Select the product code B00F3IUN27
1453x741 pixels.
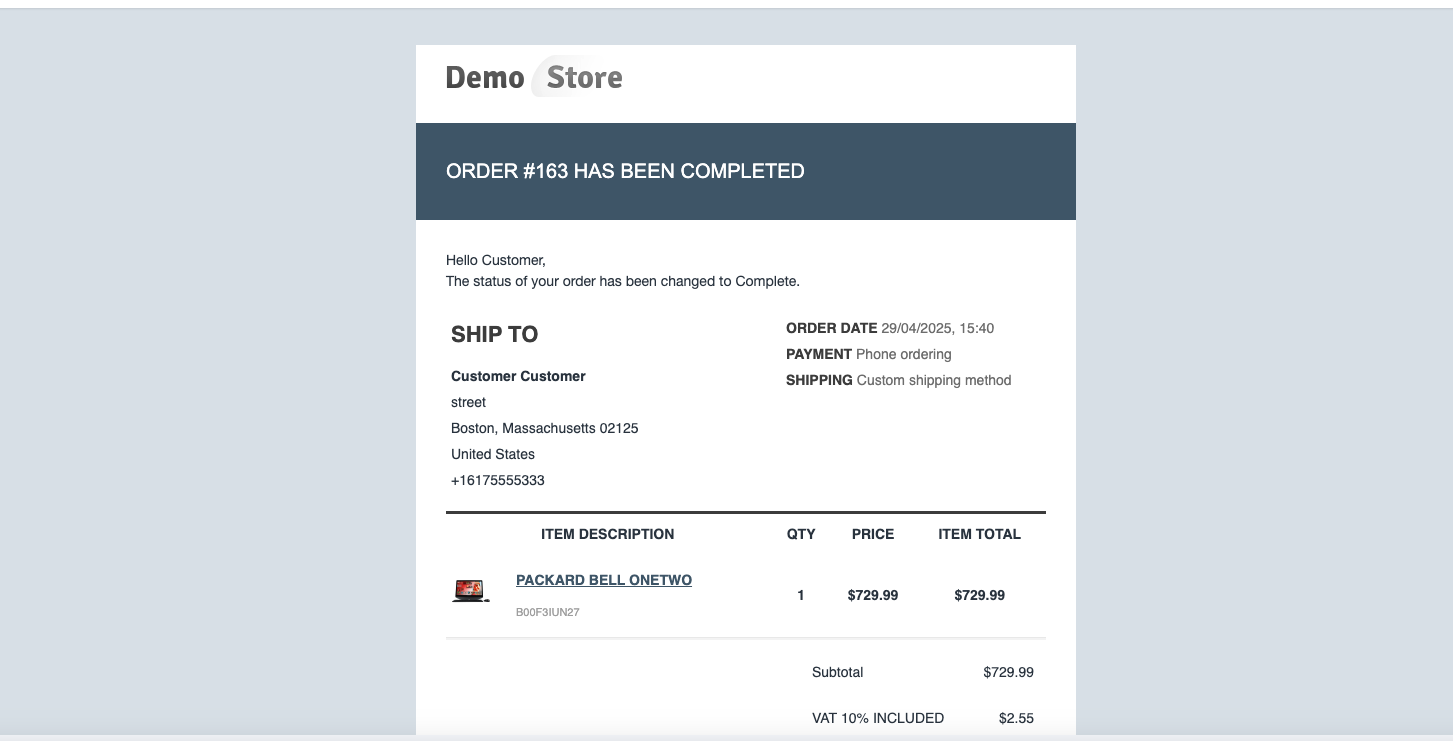[547, 612]
